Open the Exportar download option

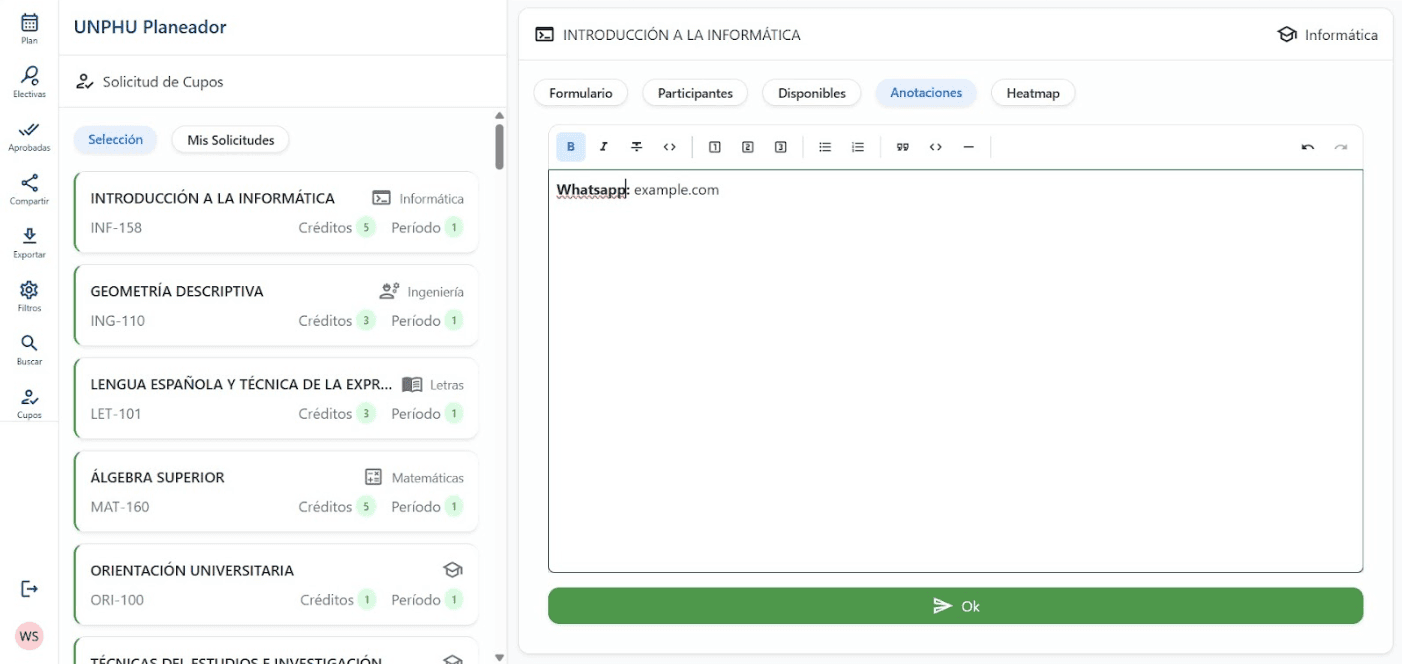click(x=29, y=243)
